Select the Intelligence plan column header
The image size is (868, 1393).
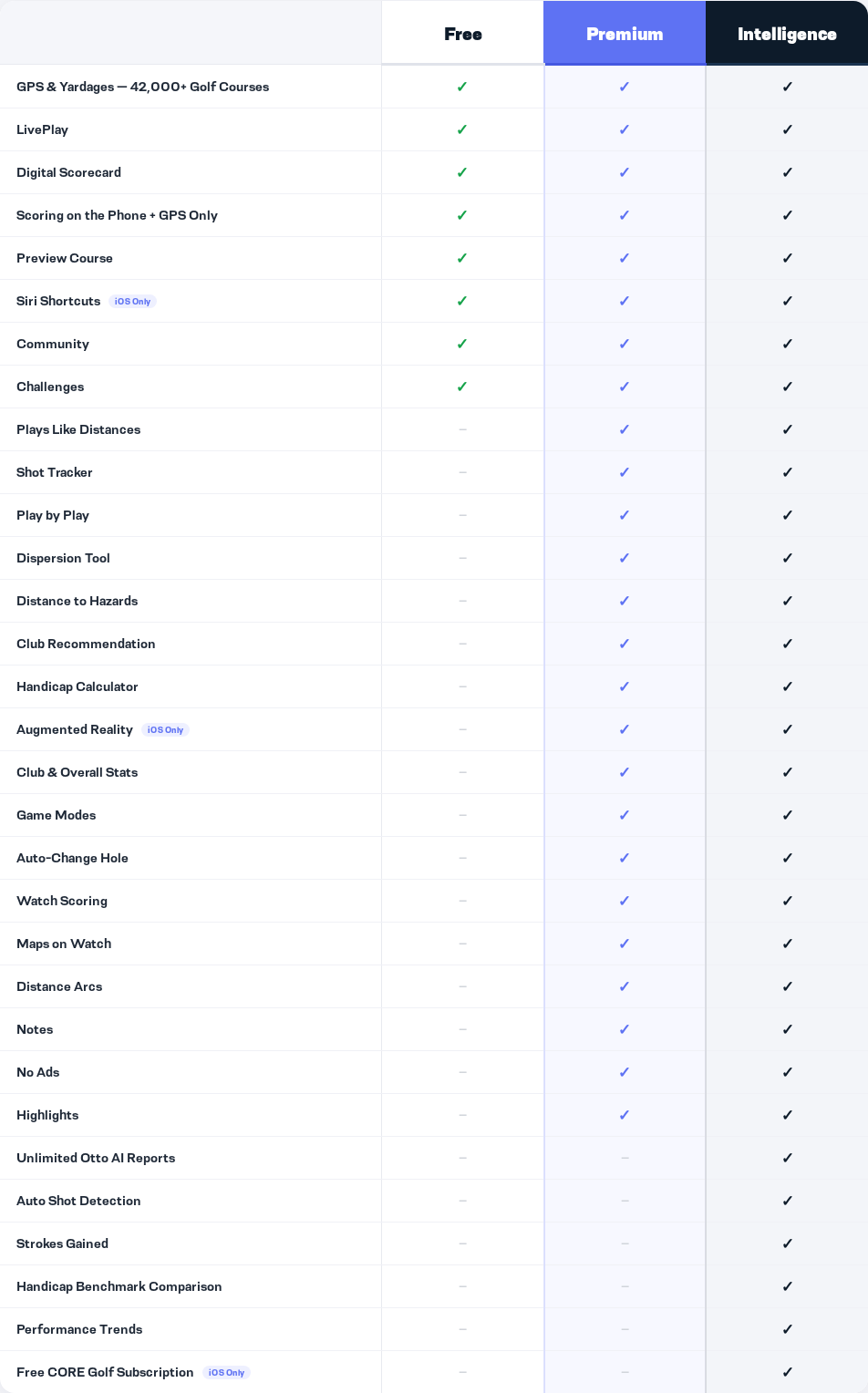coord(787,34)
